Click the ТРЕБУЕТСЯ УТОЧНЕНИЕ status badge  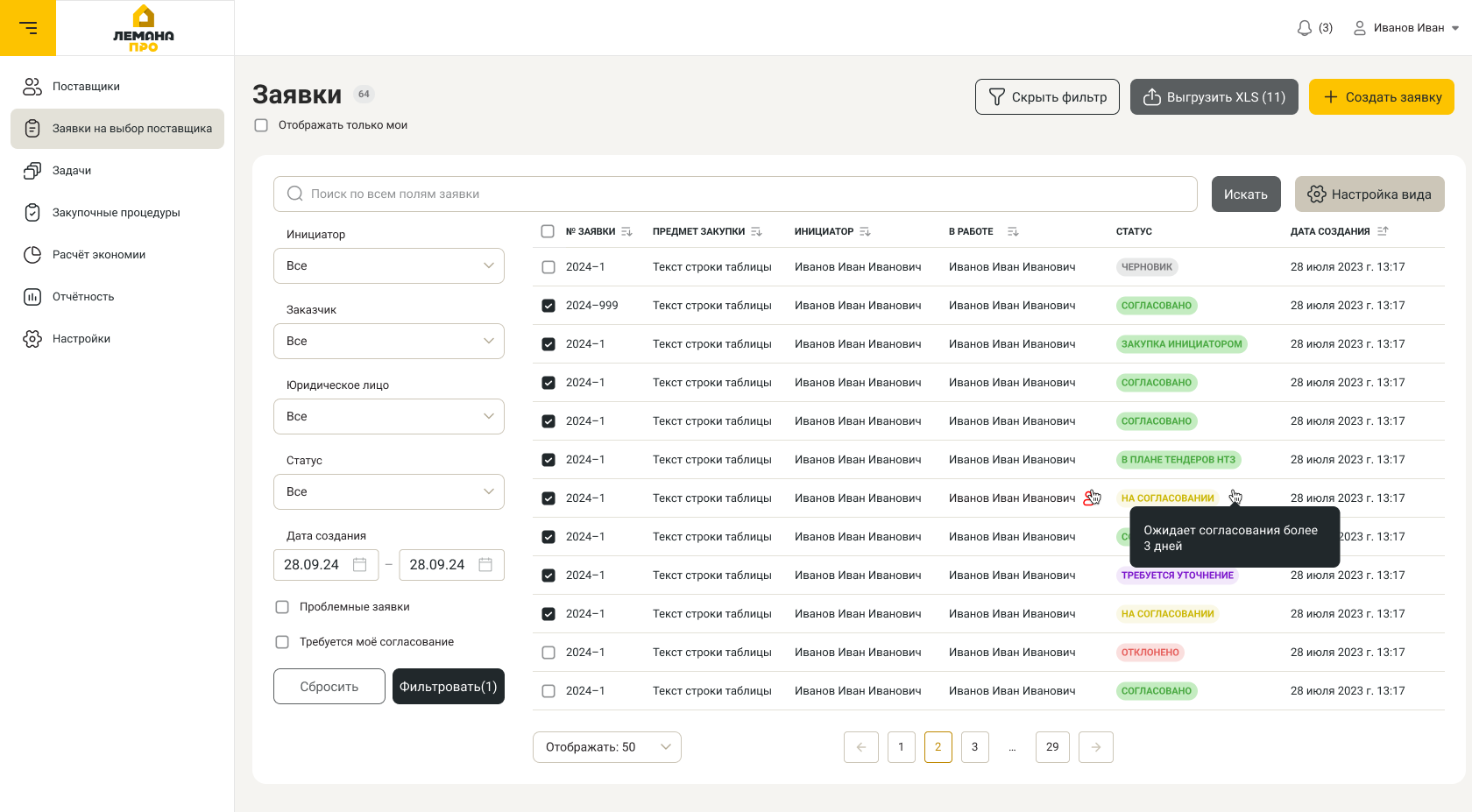point(1178,575)
